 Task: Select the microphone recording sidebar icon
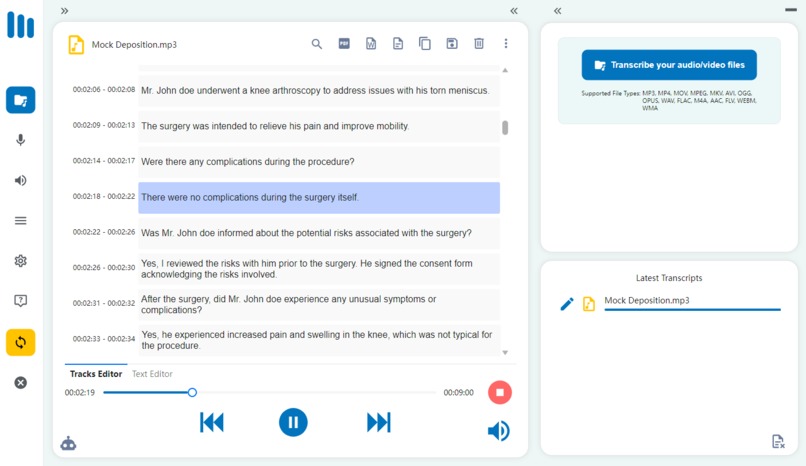pos(21,140)
